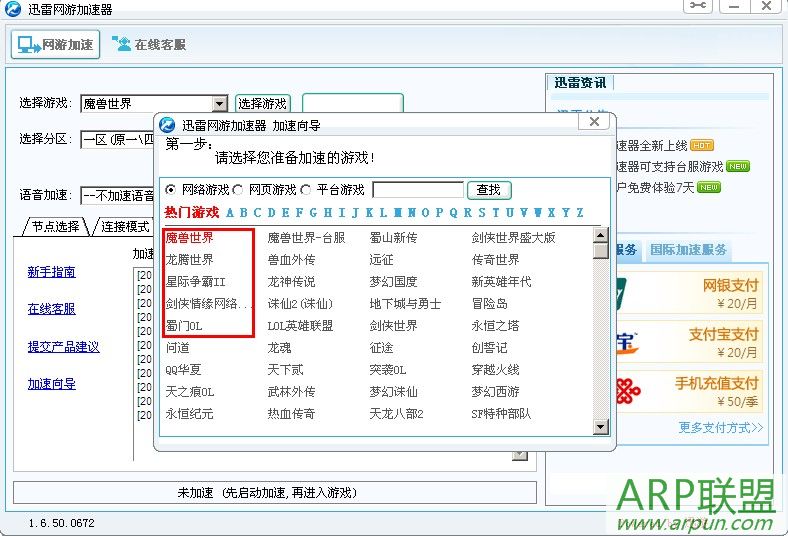Choose game 征途
The image size is (788, 536).
tap(381, 348)
